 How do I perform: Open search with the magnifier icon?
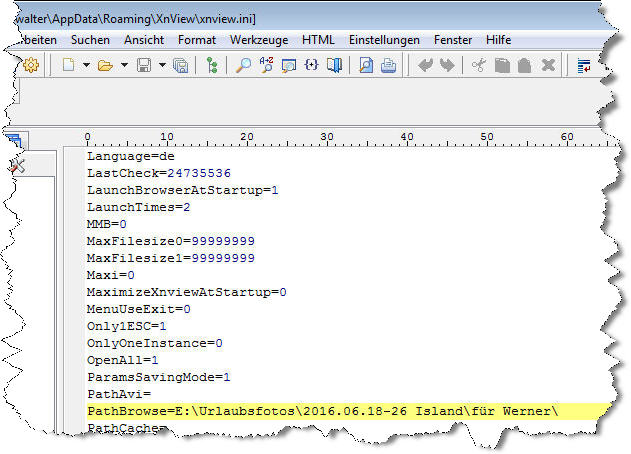(243, 66)
